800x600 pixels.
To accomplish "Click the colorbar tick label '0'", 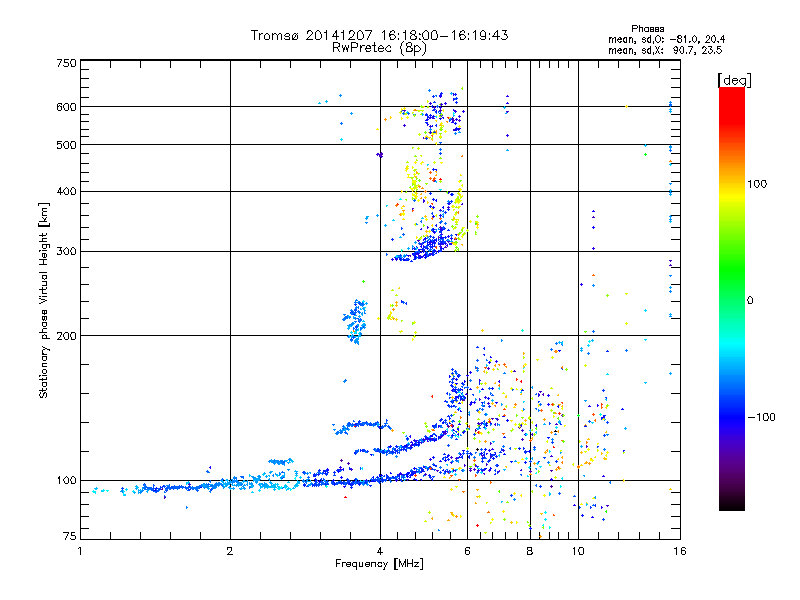I will [749, 300].
